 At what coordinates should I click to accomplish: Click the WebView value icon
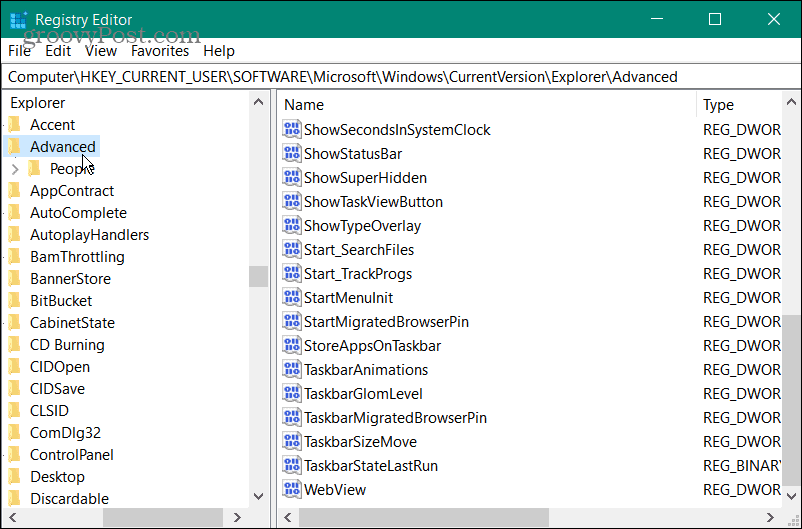(x=292, y=490)
